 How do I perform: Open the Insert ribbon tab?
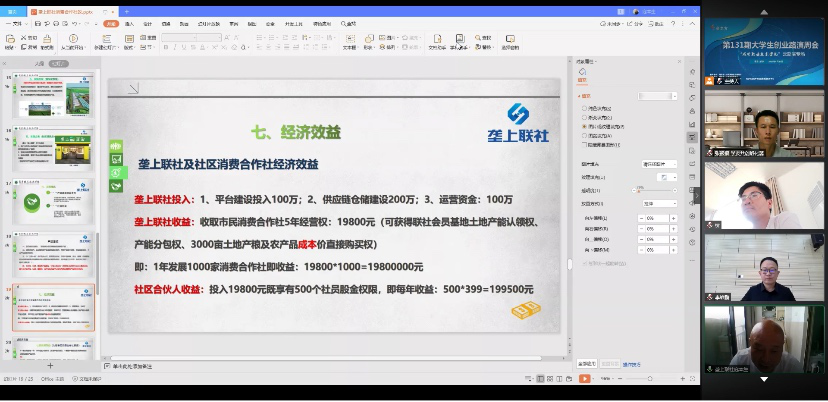(130, 22)
